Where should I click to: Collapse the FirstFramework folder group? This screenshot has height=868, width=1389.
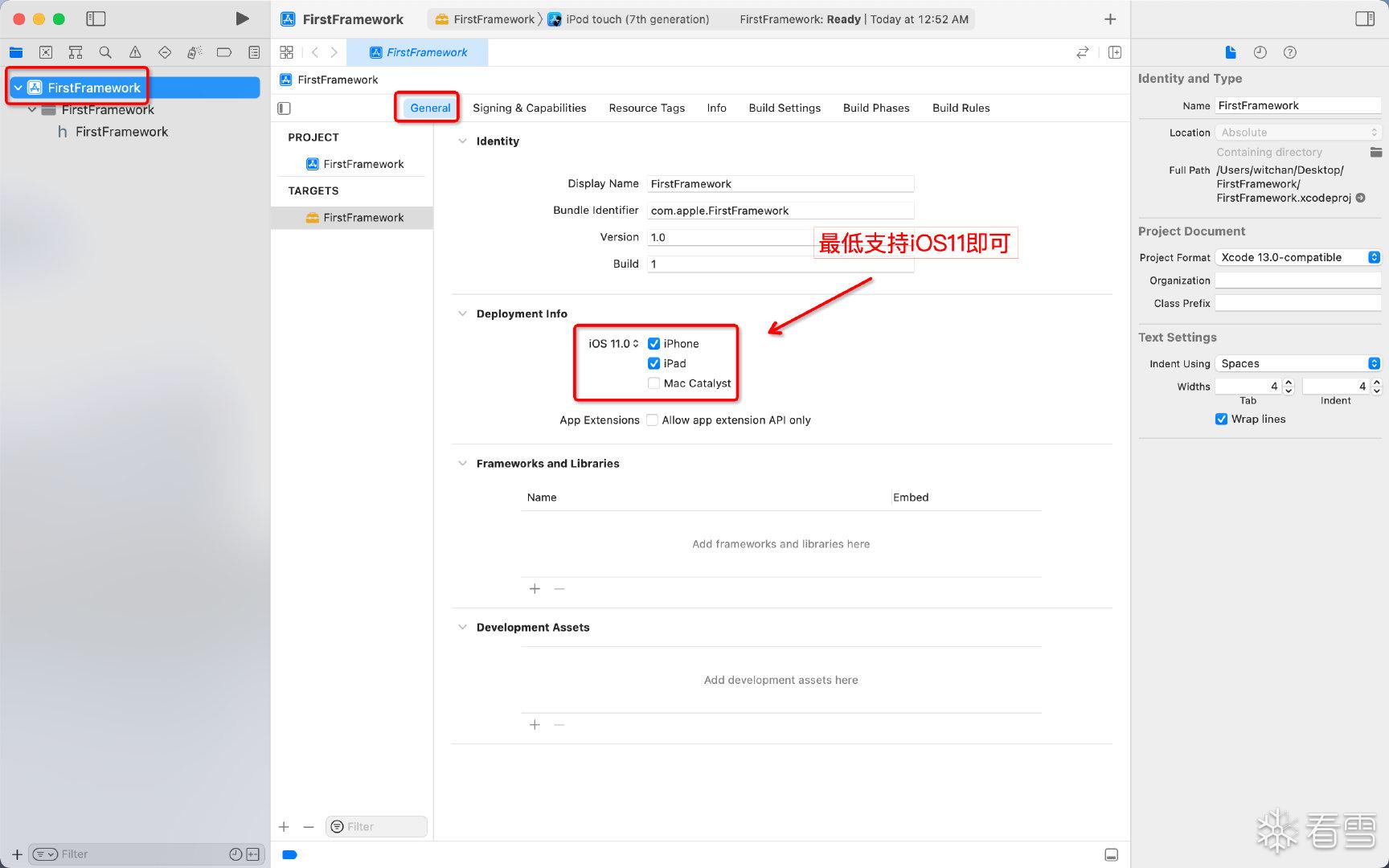pos(32,109)
